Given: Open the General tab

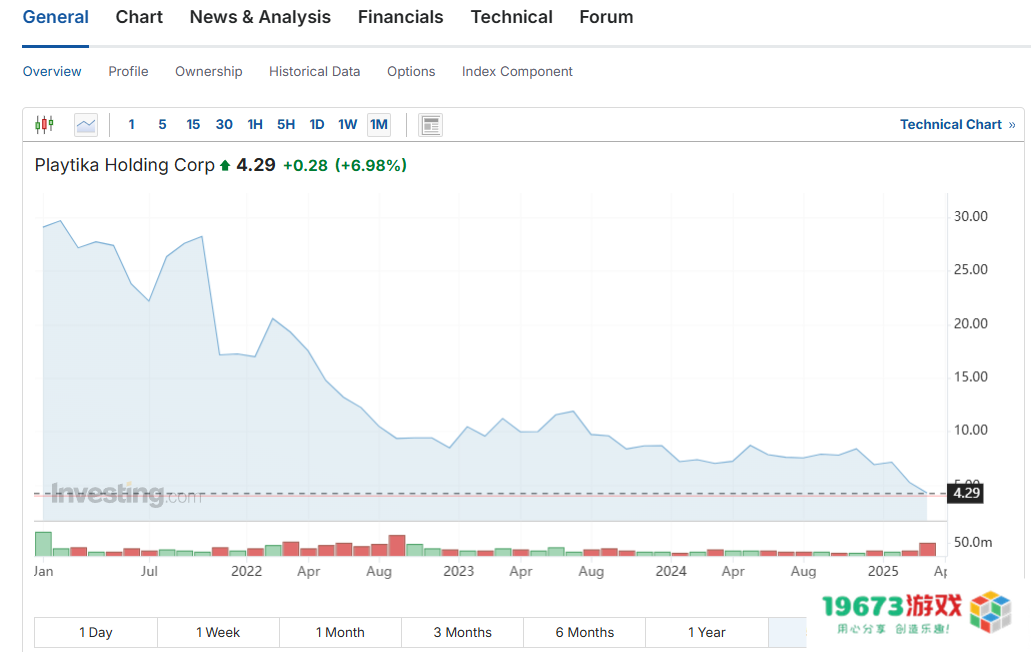Looking at the screenshot, I should pos(56,17).
